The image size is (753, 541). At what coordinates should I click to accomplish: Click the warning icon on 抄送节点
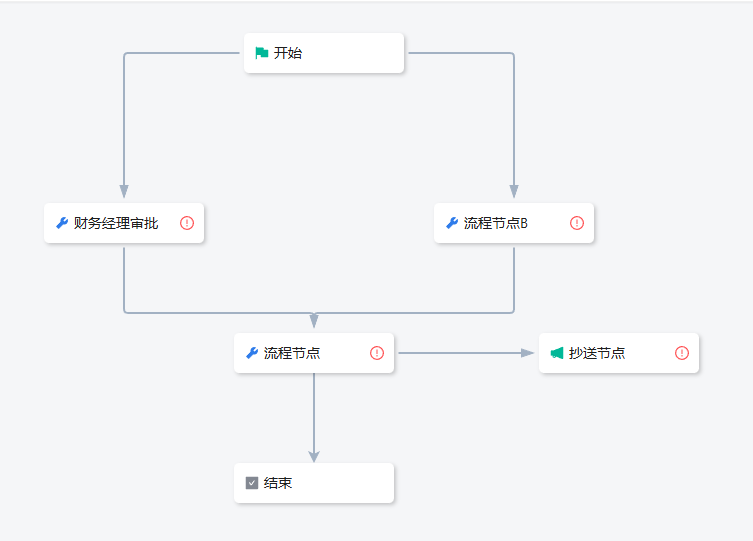click(682, 353)
